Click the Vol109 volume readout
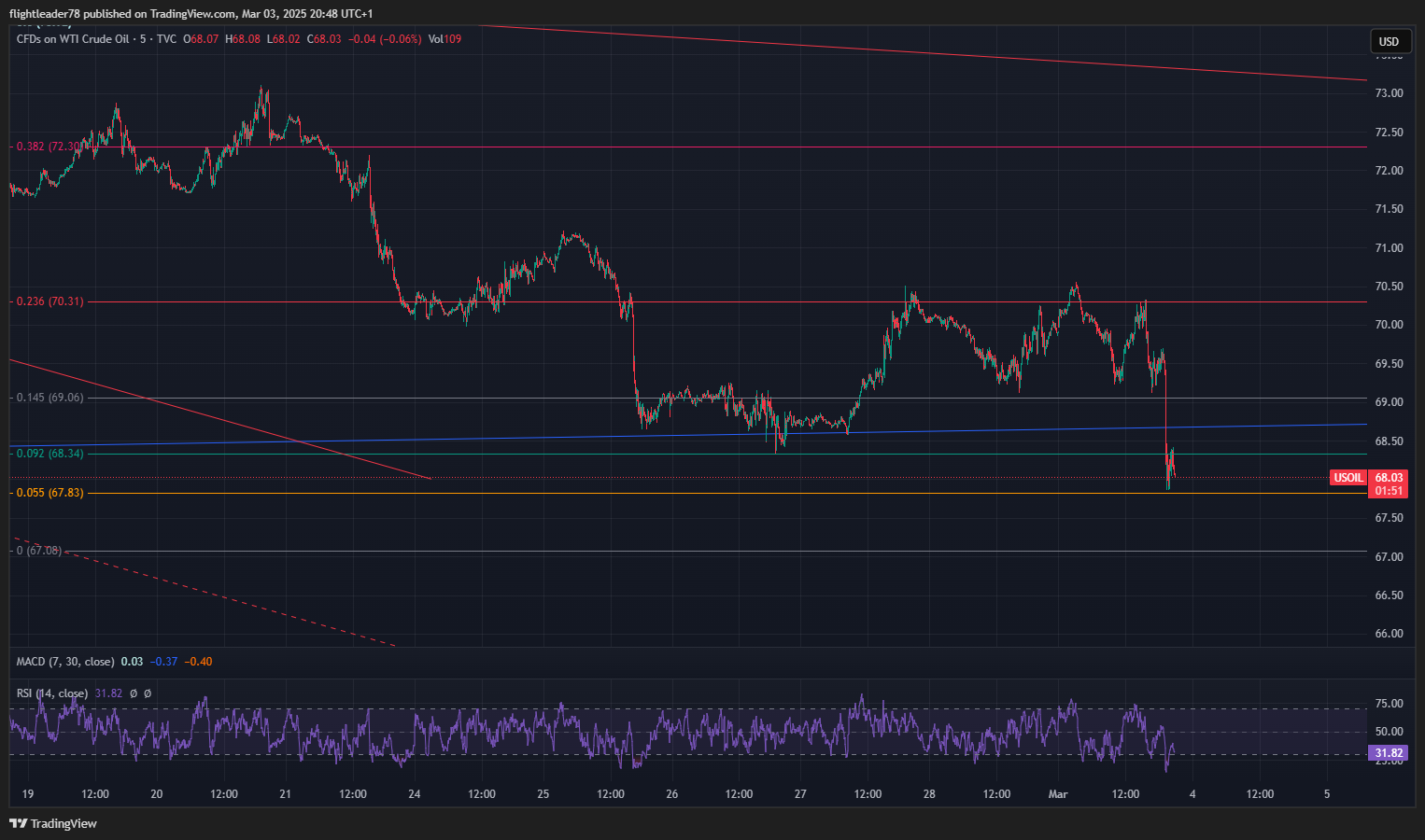 click(x=445, y=39)
